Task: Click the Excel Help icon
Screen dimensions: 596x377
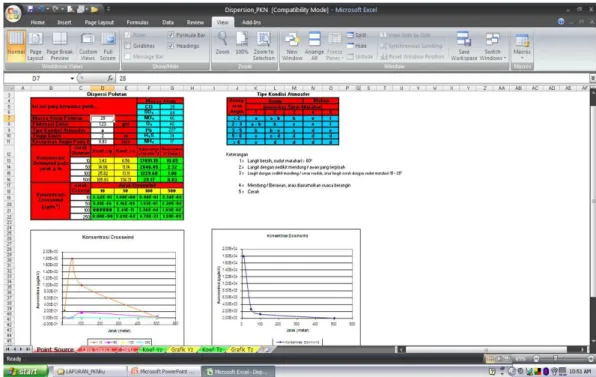Action: coord(561,22)
